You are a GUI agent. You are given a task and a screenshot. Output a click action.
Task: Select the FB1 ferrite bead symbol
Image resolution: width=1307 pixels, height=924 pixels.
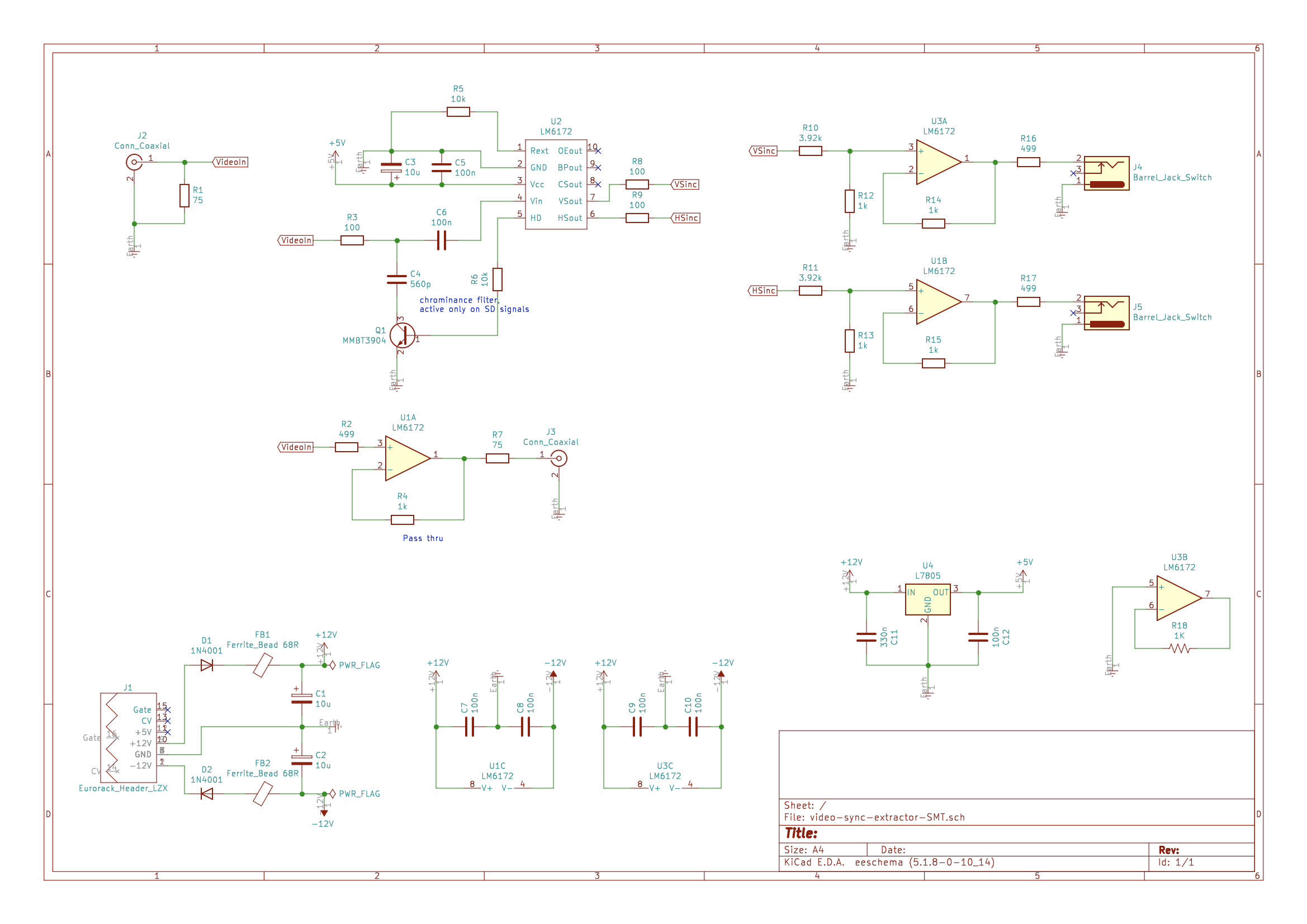pos(262,665)
